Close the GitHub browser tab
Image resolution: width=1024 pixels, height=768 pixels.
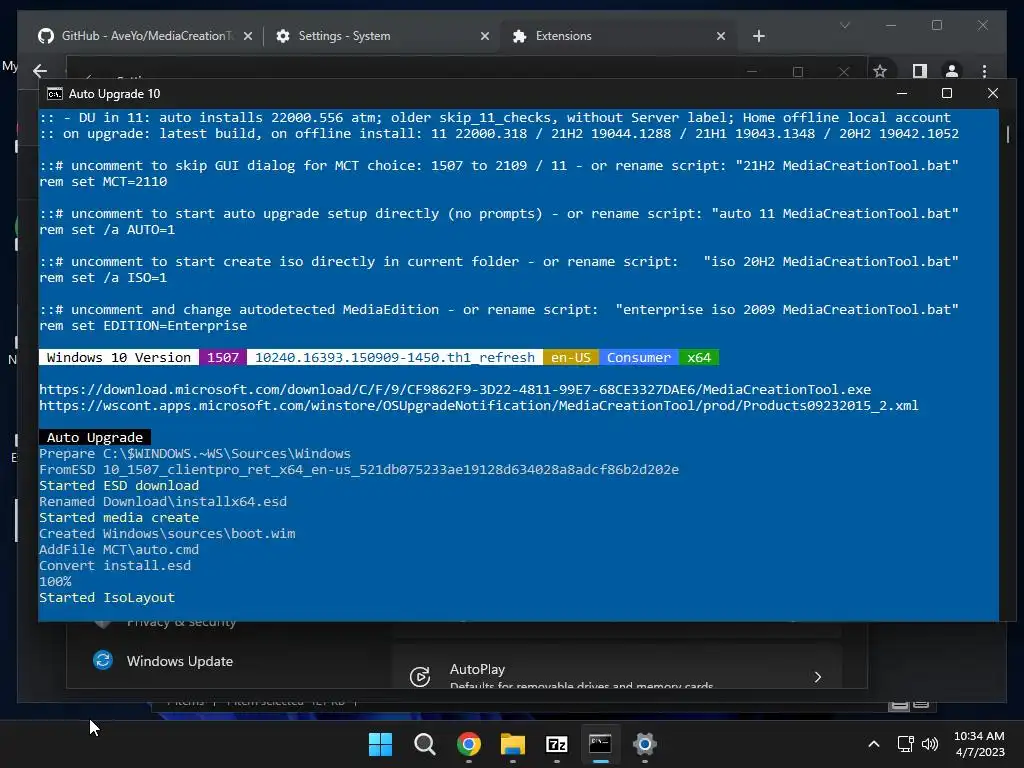[248, 37]
